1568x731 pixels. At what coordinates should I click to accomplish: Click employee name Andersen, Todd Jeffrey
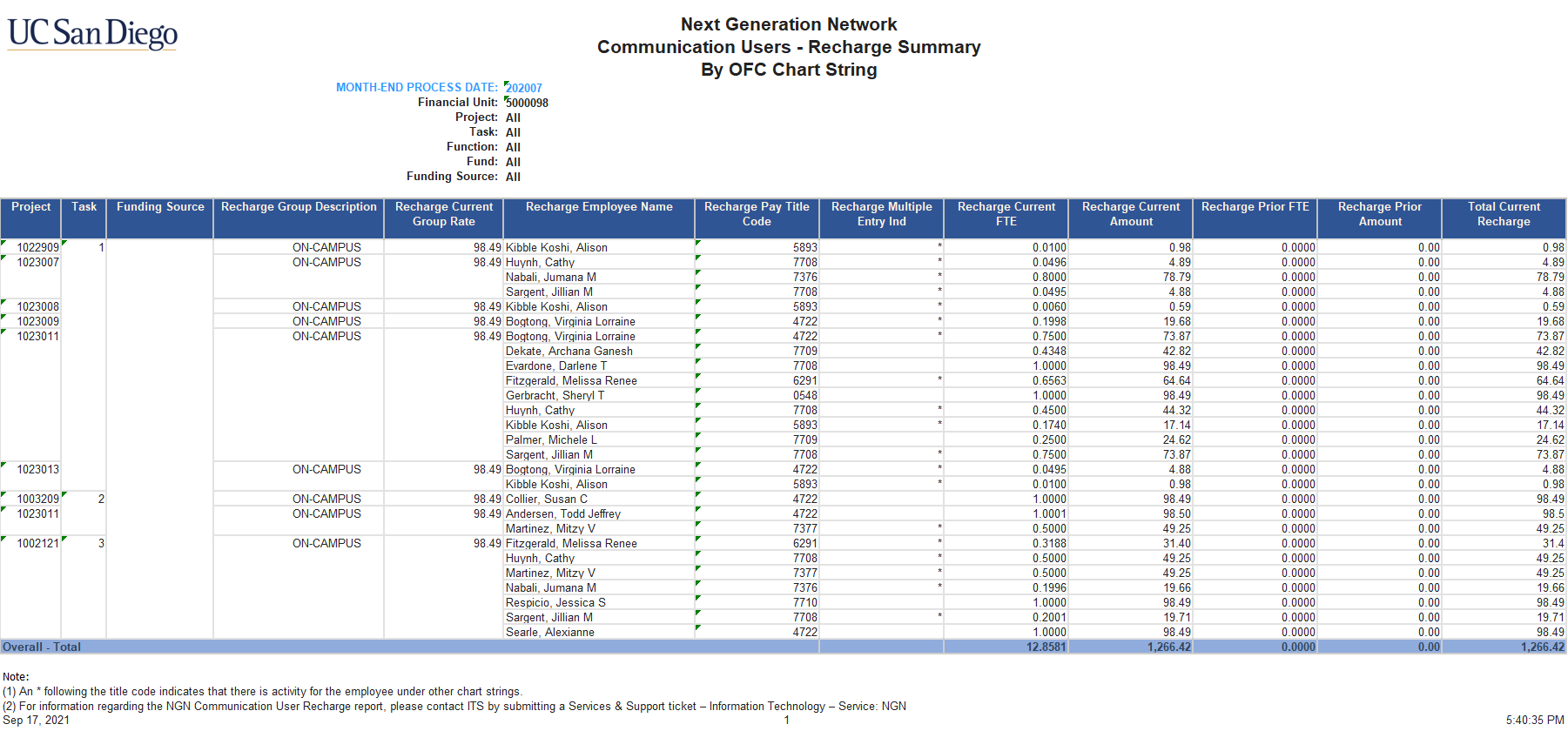563,514
